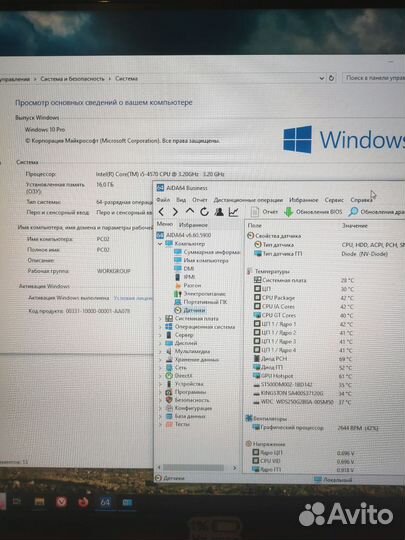Open AIDA64 from the taskbar 64 icon
Screen dimensions: 405x540
(x=105, y=502)
